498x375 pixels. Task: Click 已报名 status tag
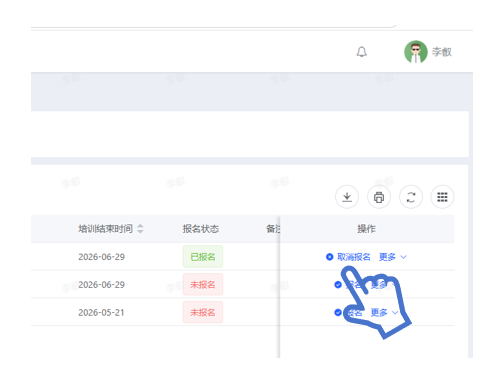pos(203,257)
